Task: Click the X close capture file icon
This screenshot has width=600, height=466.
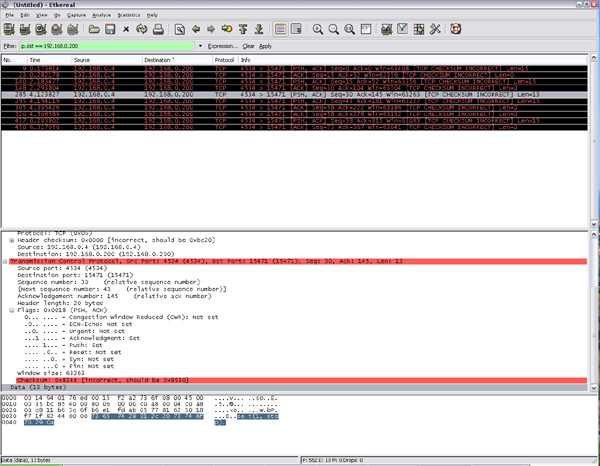Action: pos(127,30)
